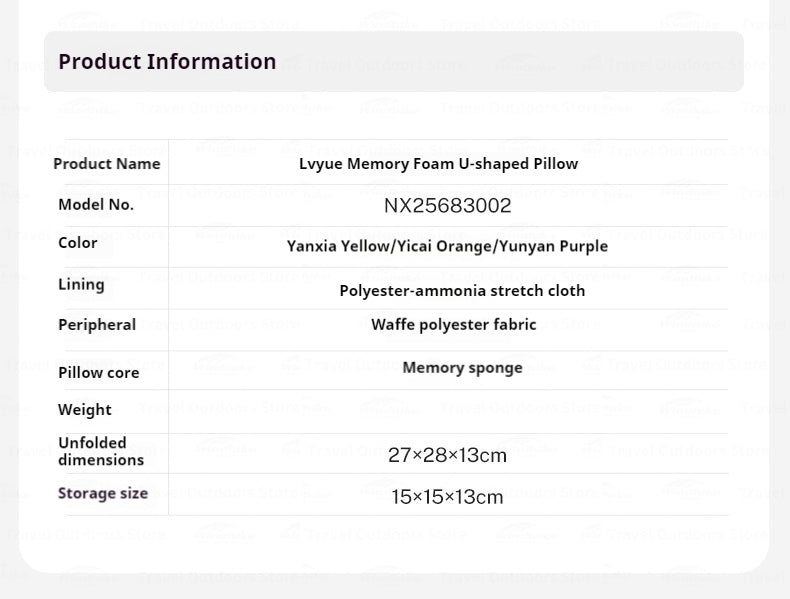Image resolution: width=790 pixels, height=599 pixels.
Task: Select the Peripheral row label
Action: pyautogui.click(x=97, y=324)
